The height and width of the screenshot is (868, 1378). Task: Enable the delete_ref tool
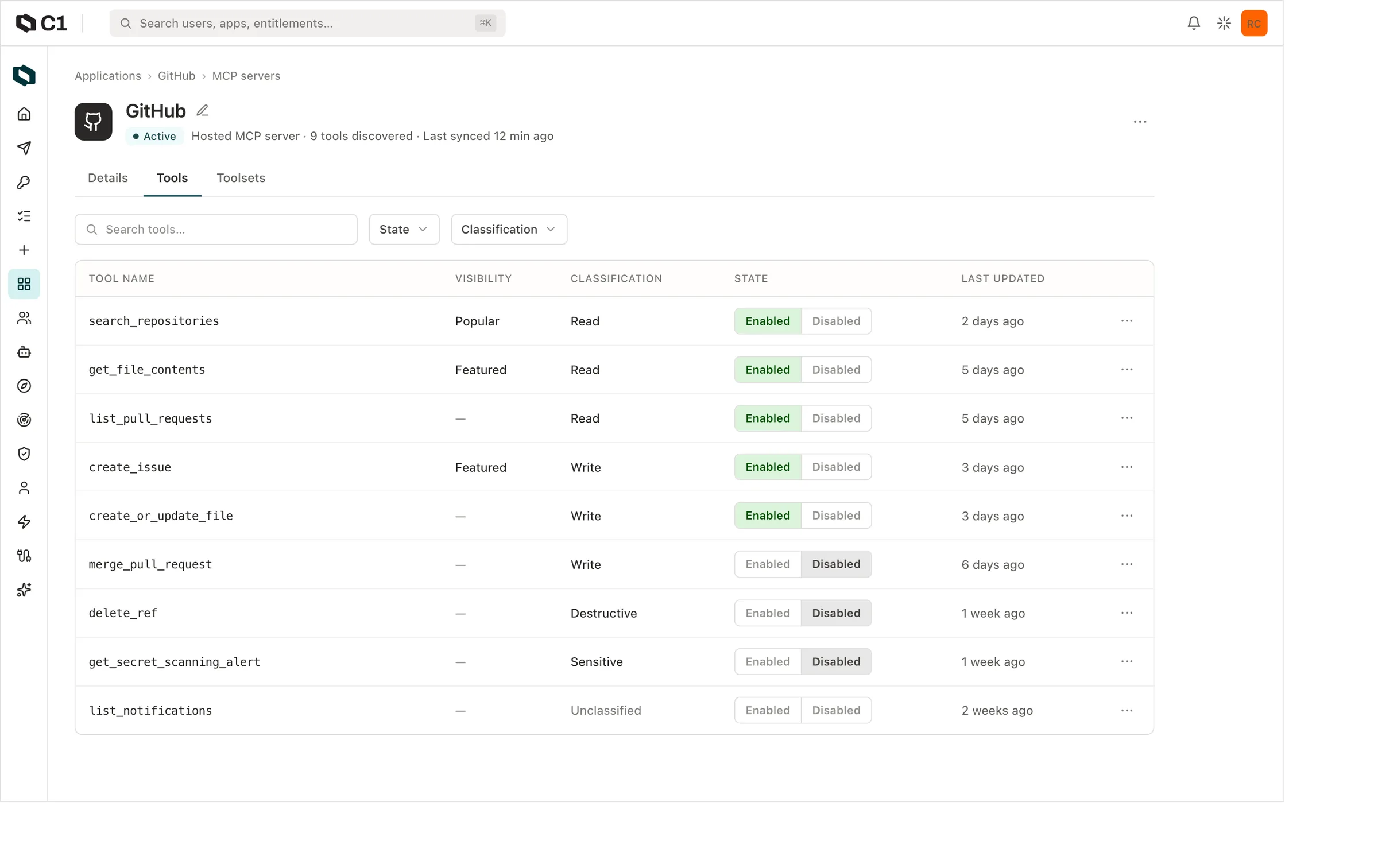(768, 613)
